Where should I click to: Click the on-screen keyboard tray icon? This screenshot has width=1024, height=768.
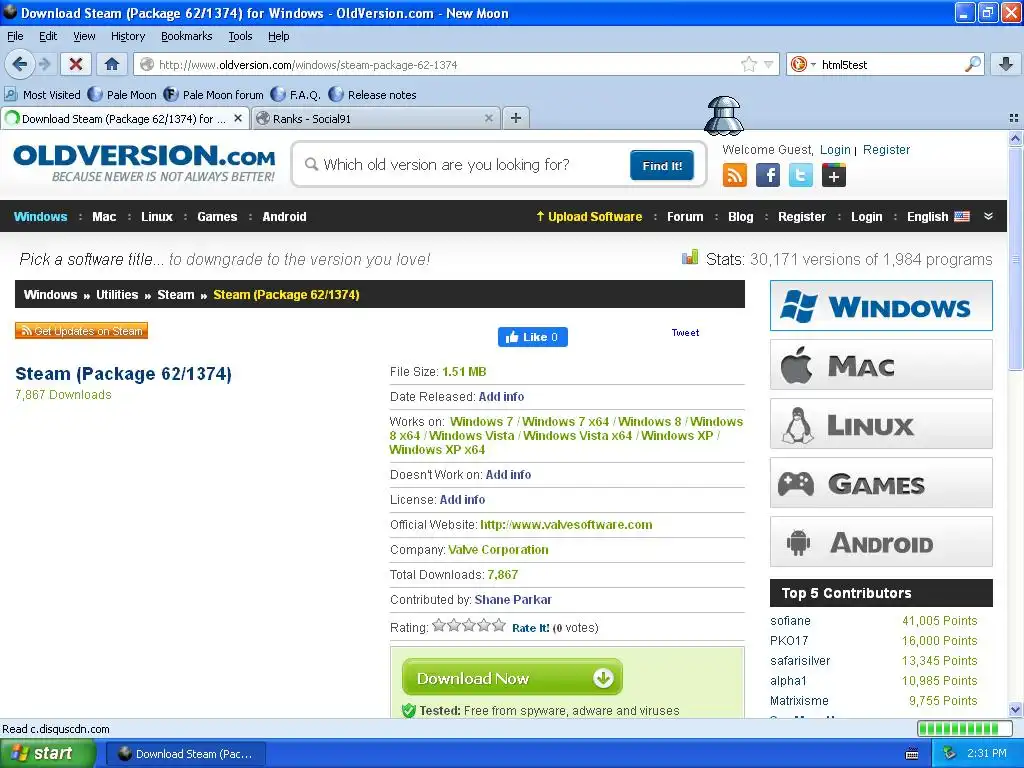(x=912, y=754)
